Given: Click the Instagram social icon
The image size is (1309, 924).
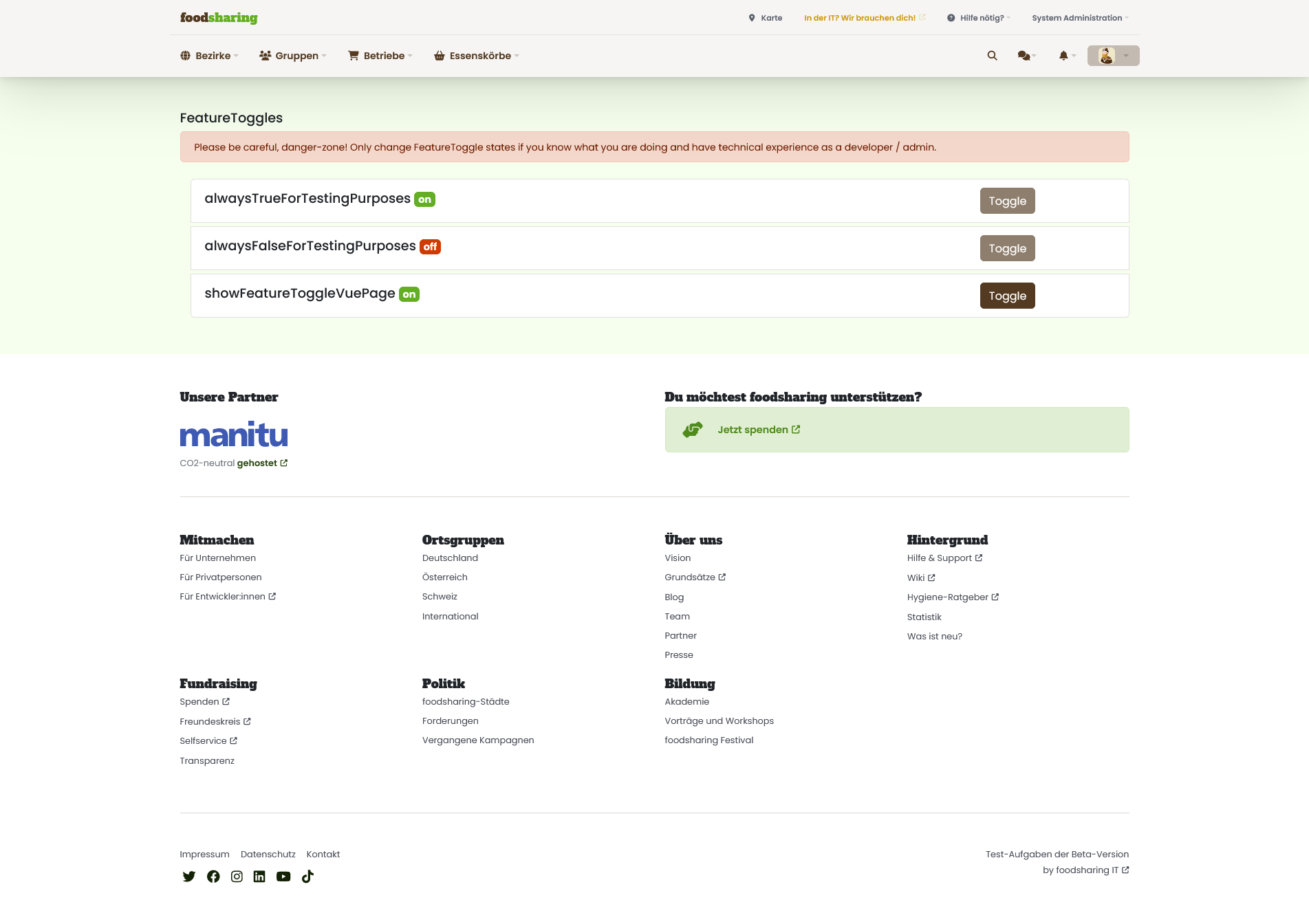Looking at the screenshot, I should [x=237, y=876].
